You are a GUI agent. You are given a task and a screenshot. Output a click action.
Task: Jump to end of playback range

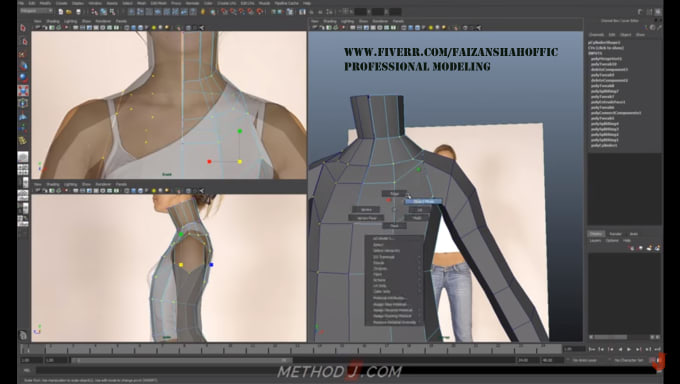pos(658,349)
